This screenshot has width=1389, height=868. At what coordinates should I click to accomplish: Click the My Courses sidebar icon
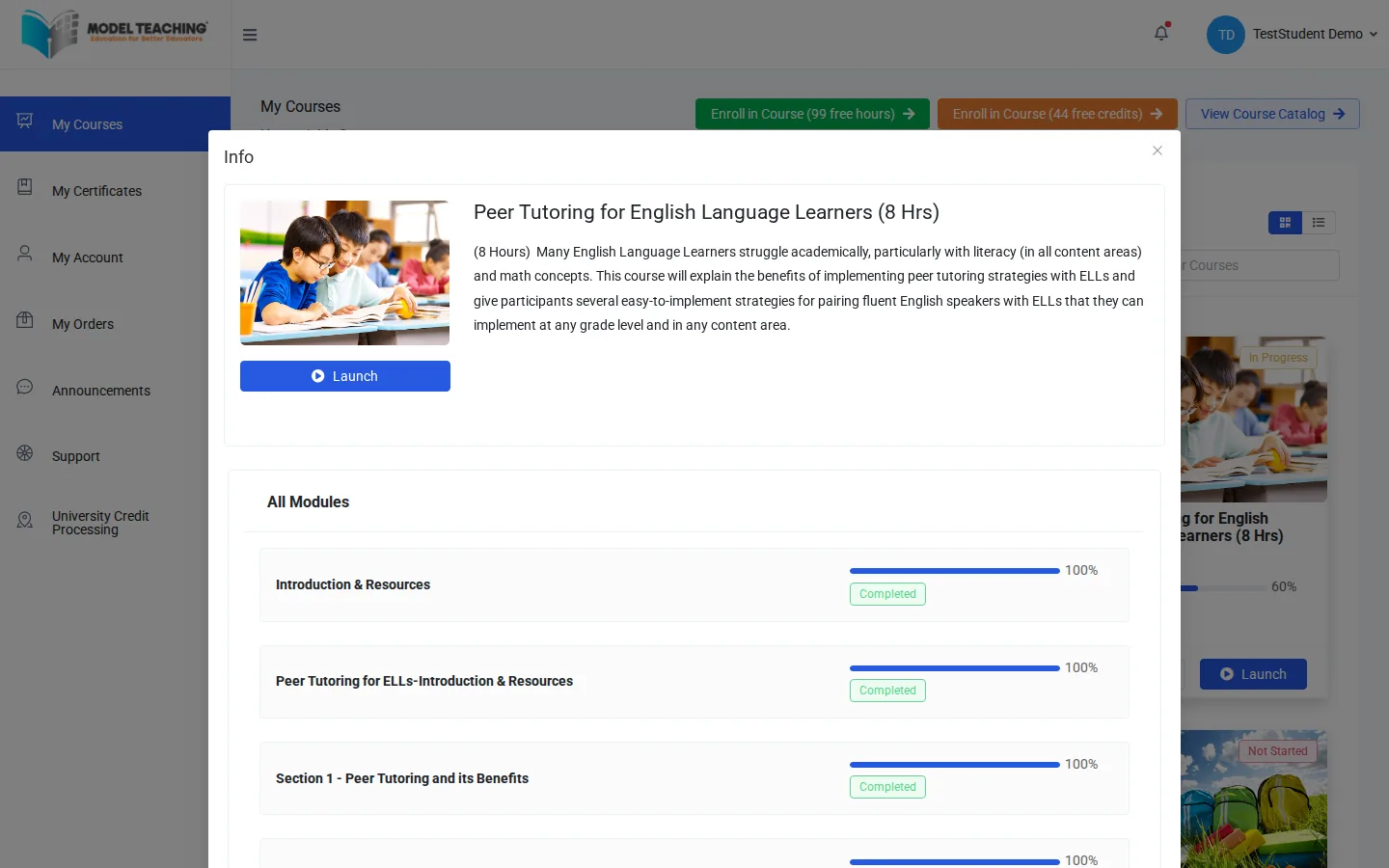point(25,122)
